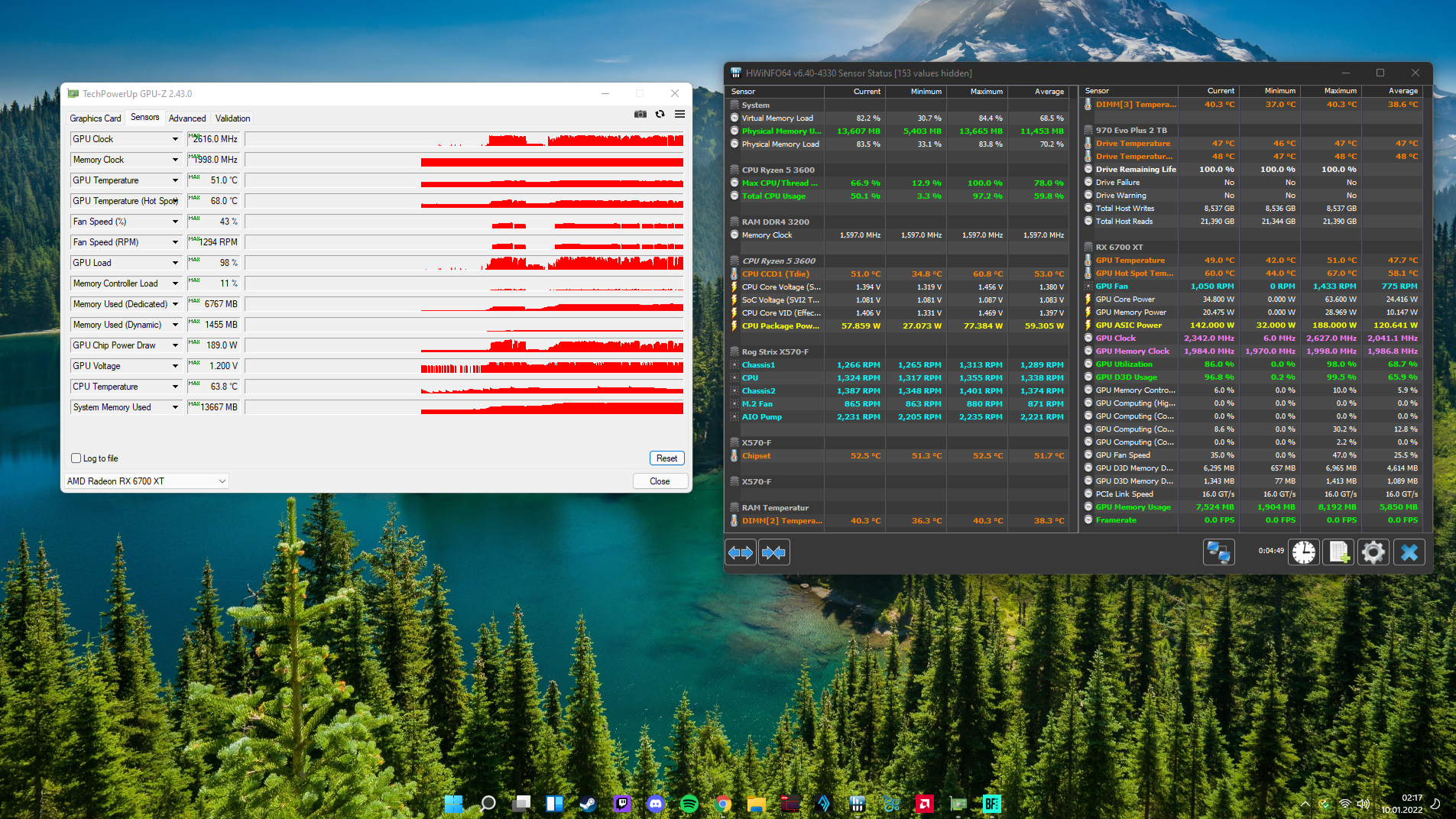Click the GPU Clock max value field 2616.0 MHz

click(213, 139)
